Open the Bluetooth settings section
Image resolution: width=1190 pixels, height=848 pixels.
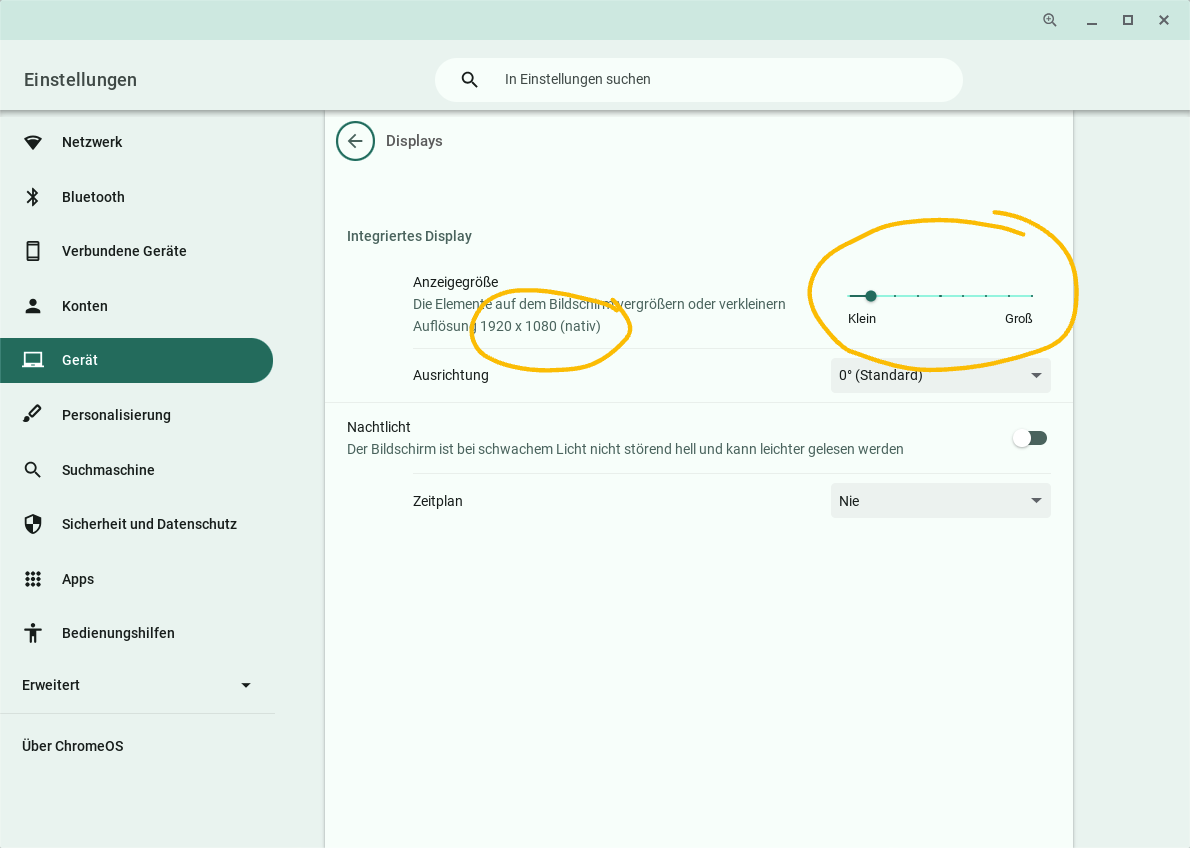(x=137, y=197)
